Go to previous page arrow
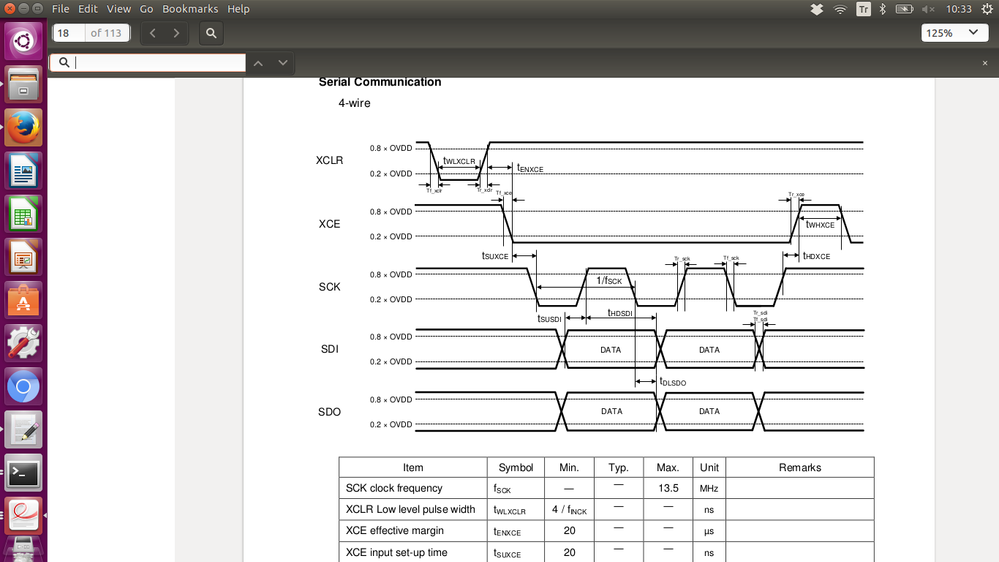 153,33
